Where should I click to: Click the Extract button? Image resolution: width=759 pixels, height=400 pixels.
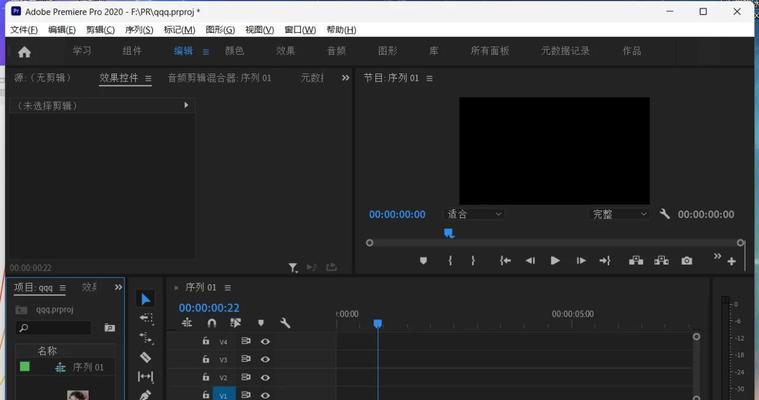pos(661,261)
